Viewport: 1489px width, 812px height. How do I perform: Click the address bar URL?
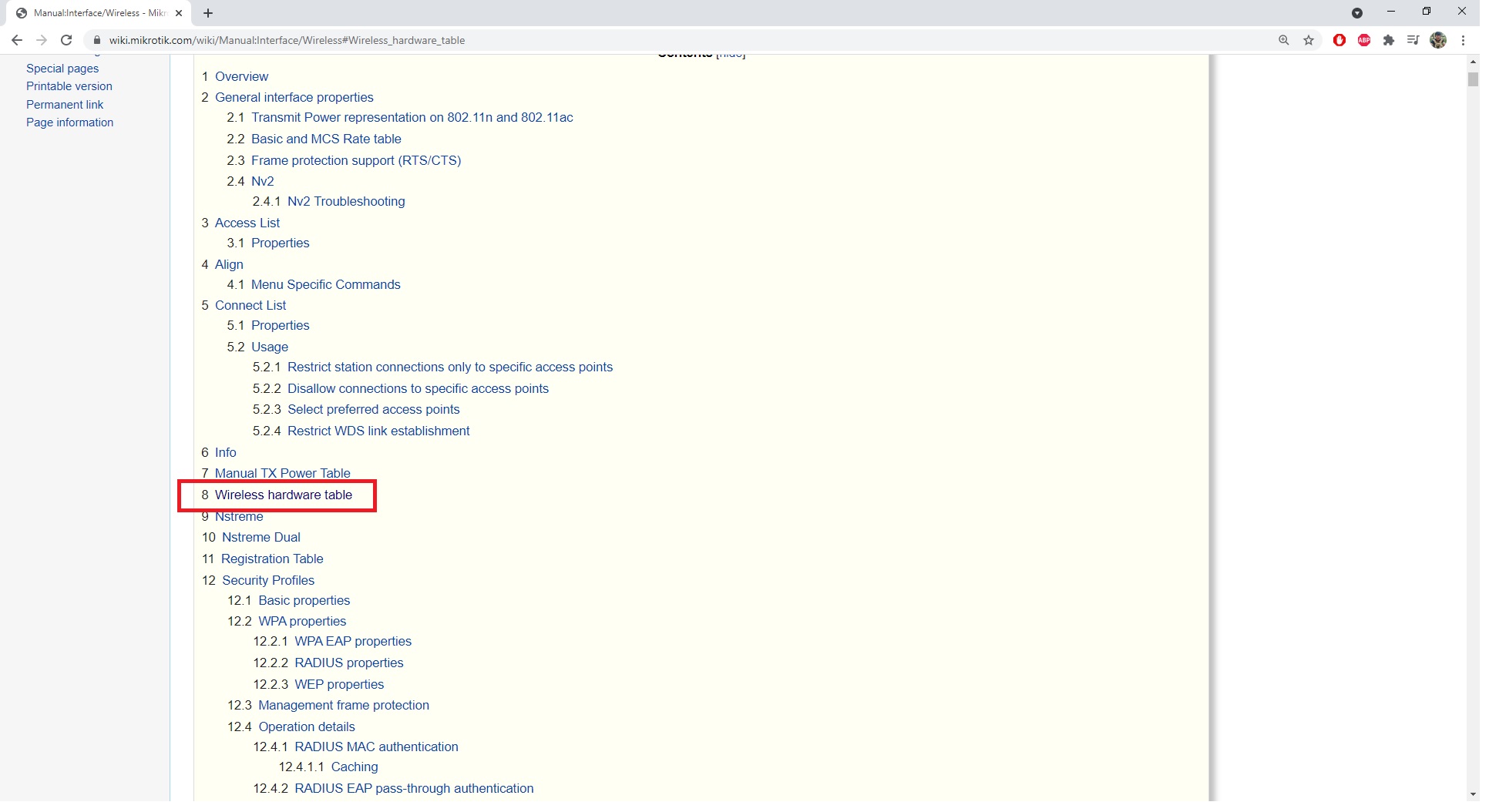coord(288,40)
